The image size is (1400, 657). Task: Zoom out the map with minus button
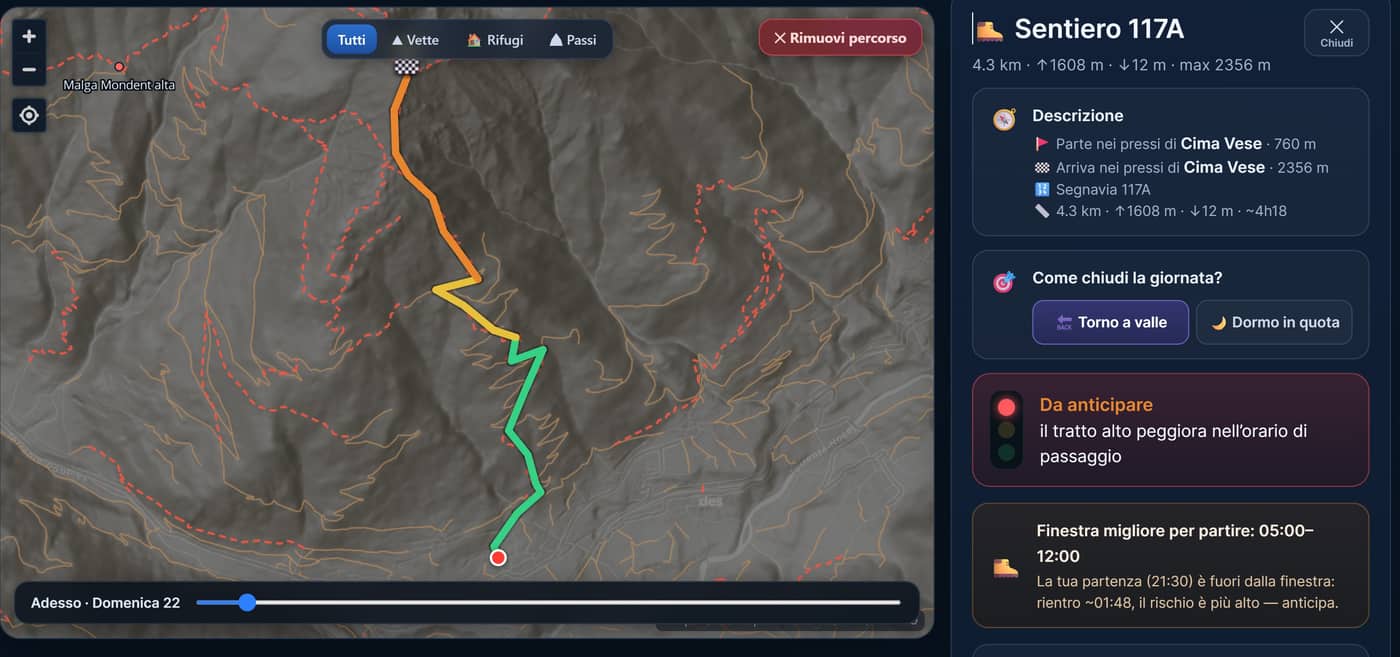[x=29, y=69]
